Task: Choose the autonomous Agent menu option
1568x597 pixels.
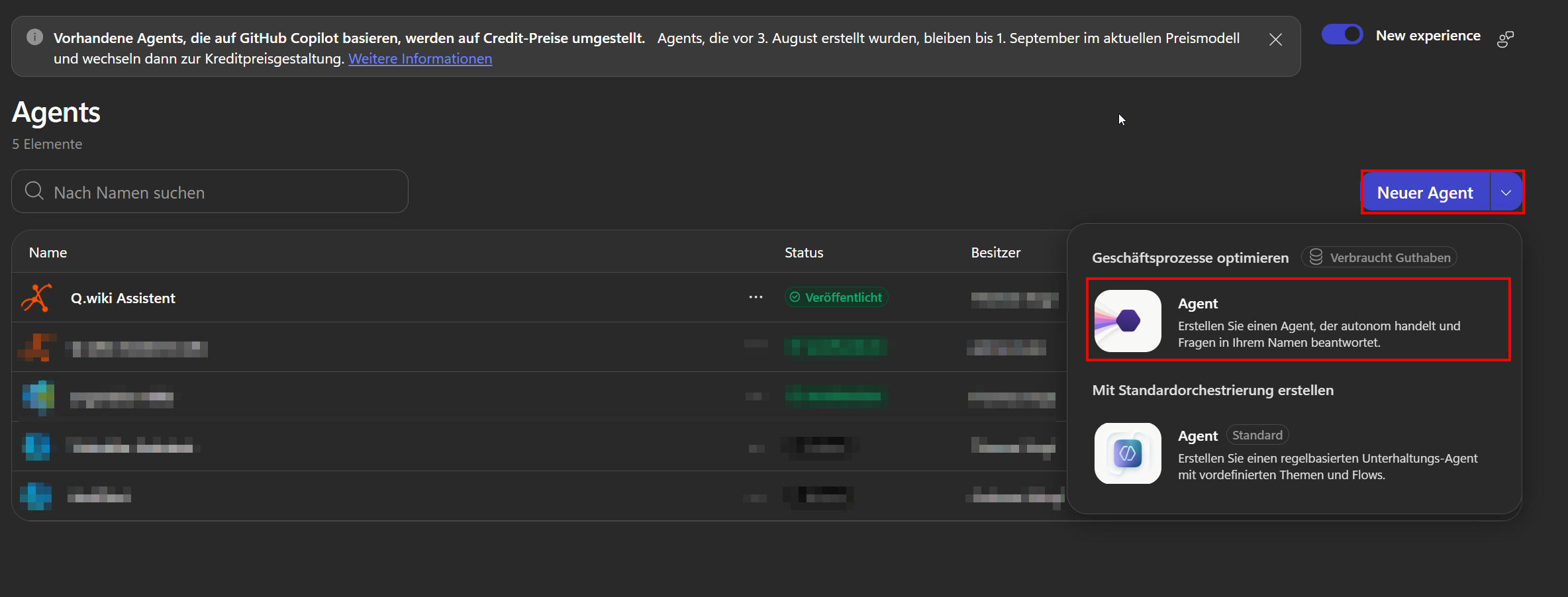Action: (1298, 320)
